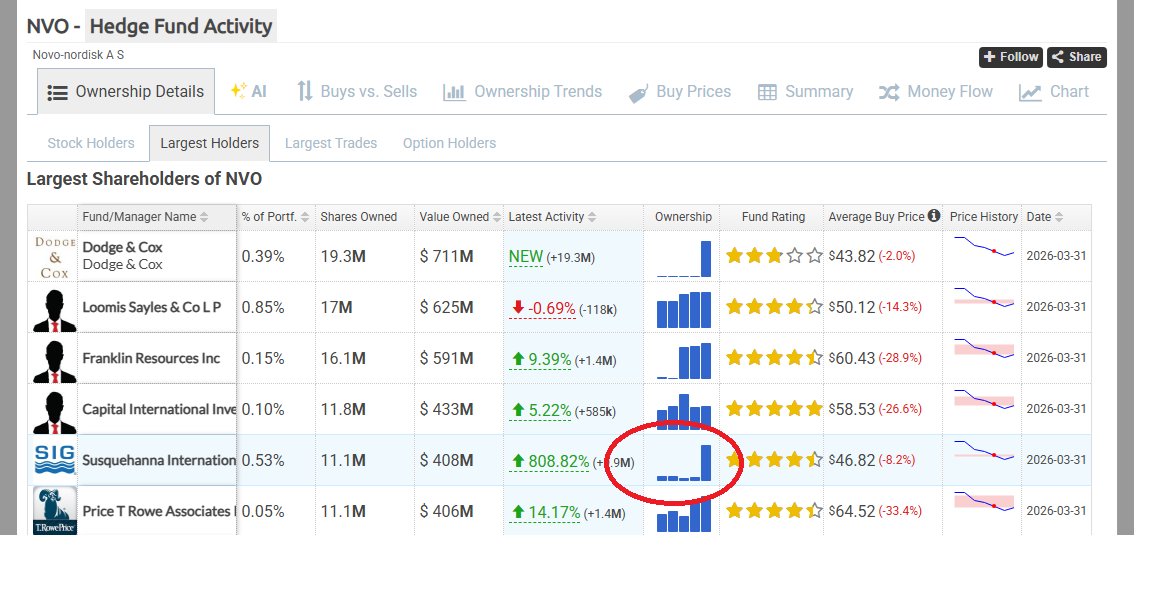Select the Stock Holders sub-tab
The height and width of the screenshot is (608, 1150).
tap(91, 143)
